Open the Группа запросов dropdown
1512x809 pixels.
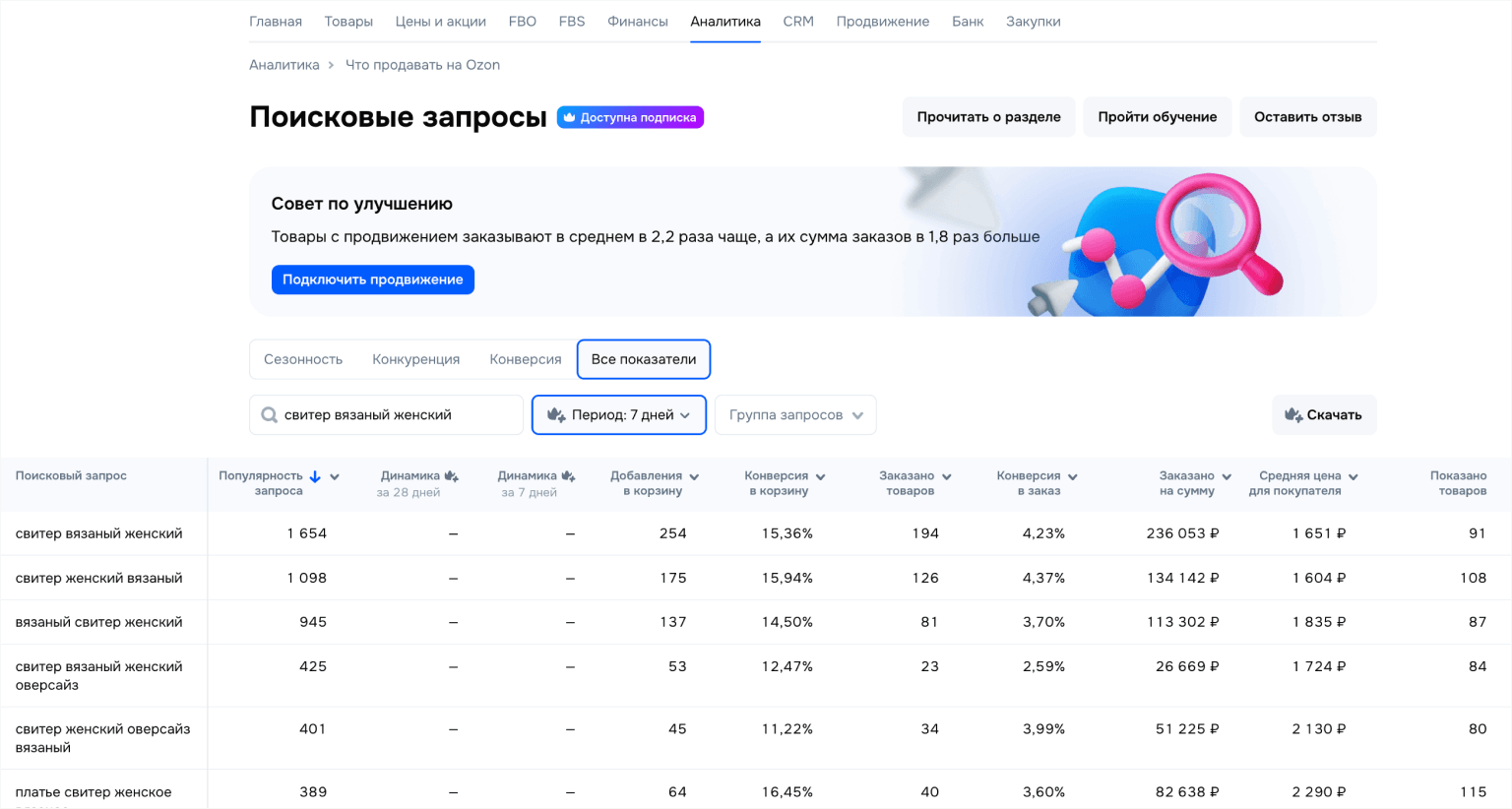pyautogui.click(x=795, y=415)
